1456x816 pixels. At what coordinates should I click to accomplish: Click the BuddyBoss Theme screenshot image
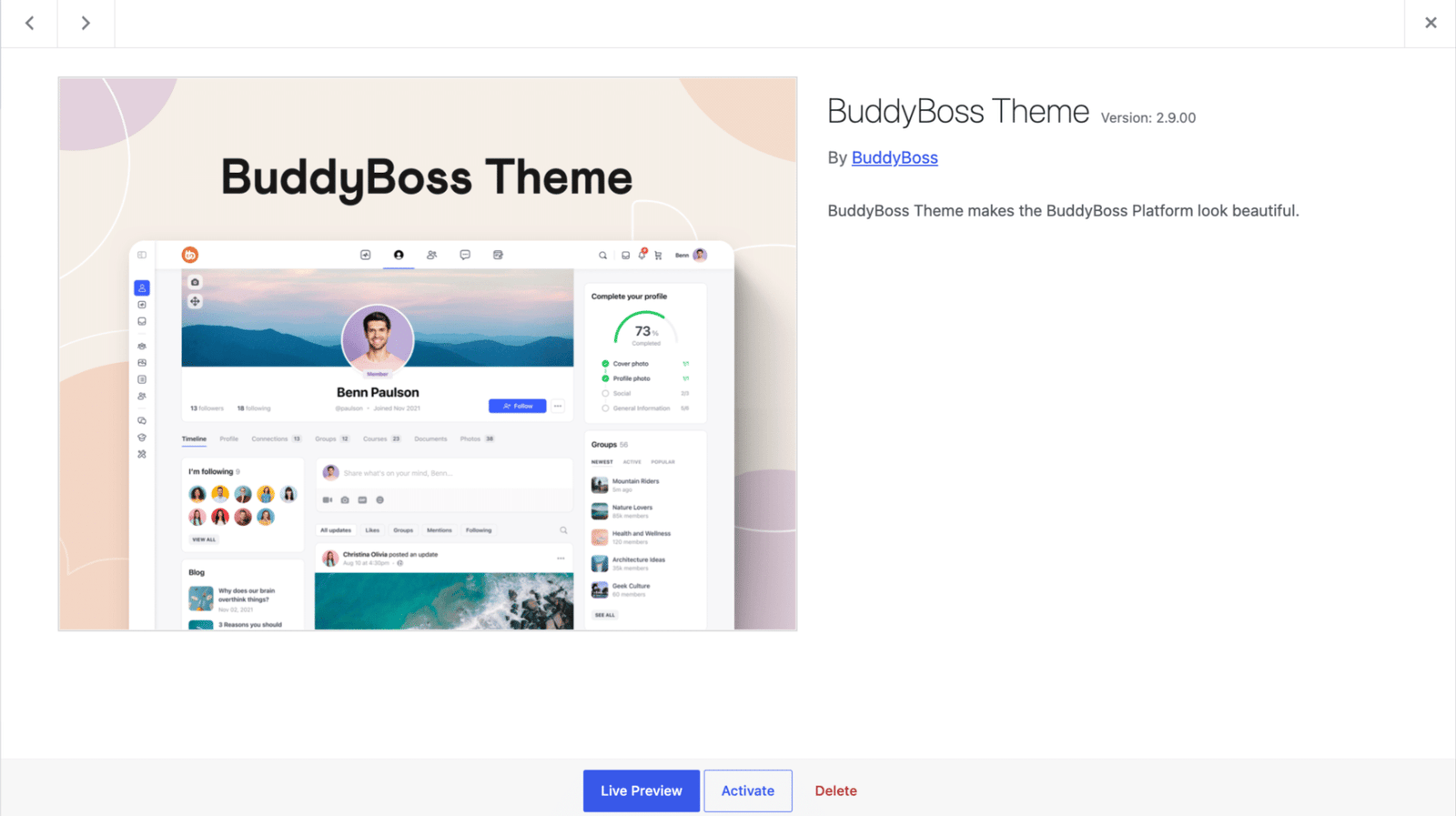tap(428, 354)
